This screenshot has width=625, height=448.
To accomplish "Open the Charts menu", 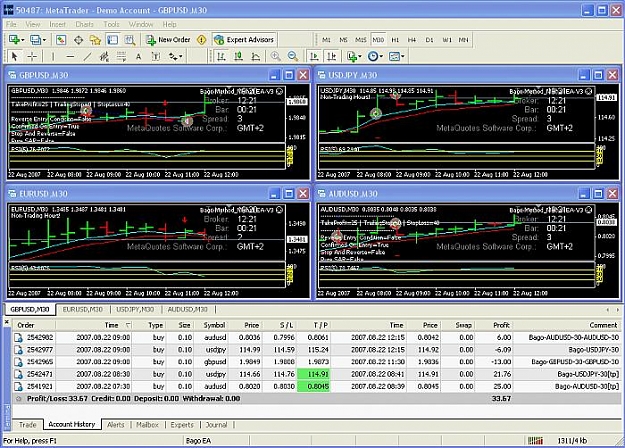I will coord(84,24).
